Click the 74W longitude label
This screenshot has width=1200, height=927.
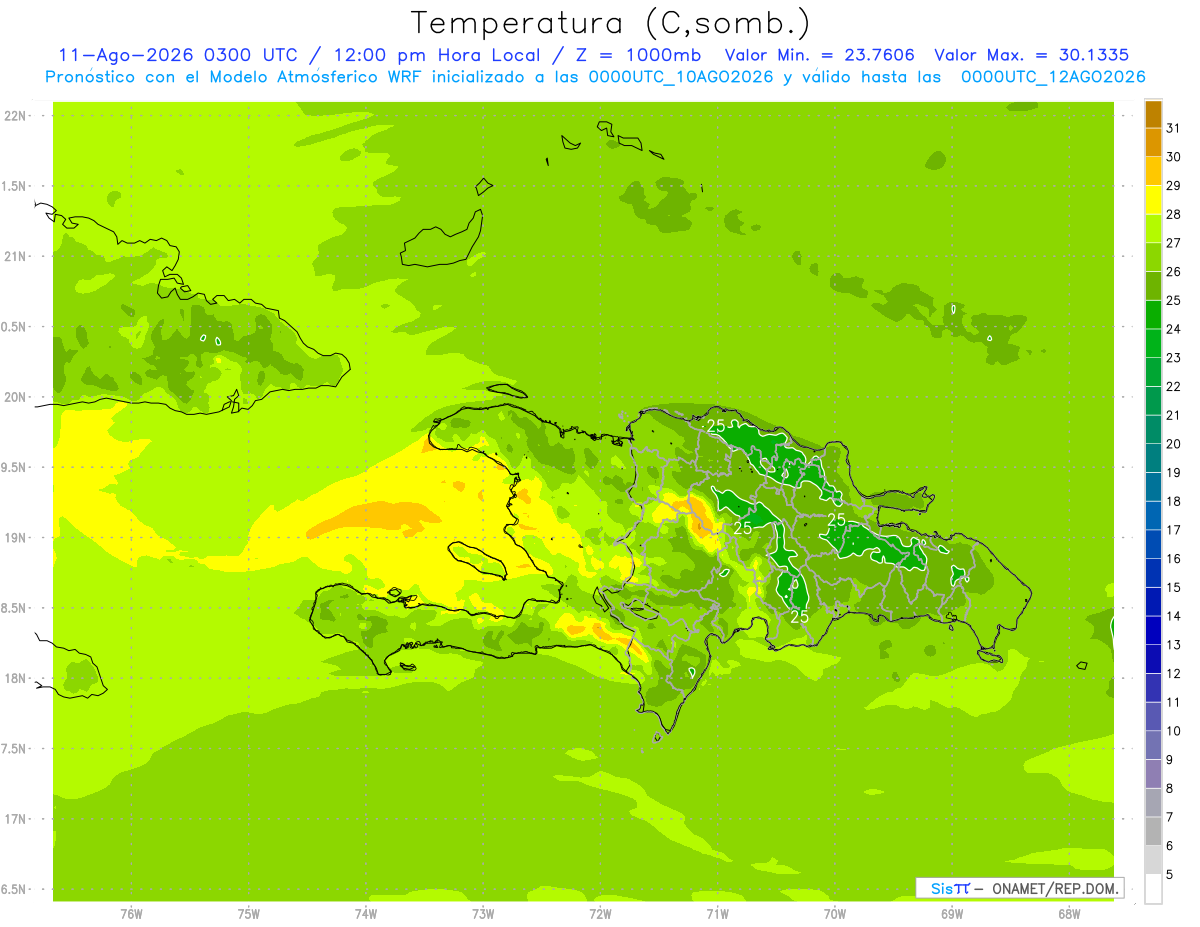365,914
